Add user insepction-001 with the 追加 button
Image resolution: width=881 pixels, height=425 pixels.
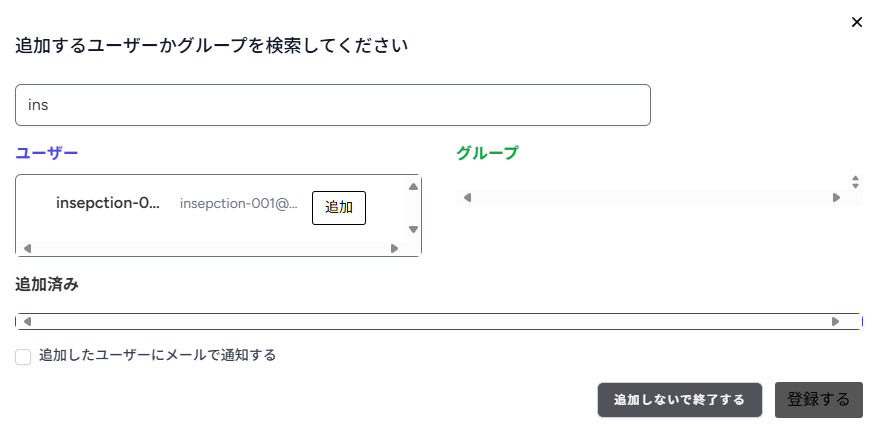click(x=339, y=208)
